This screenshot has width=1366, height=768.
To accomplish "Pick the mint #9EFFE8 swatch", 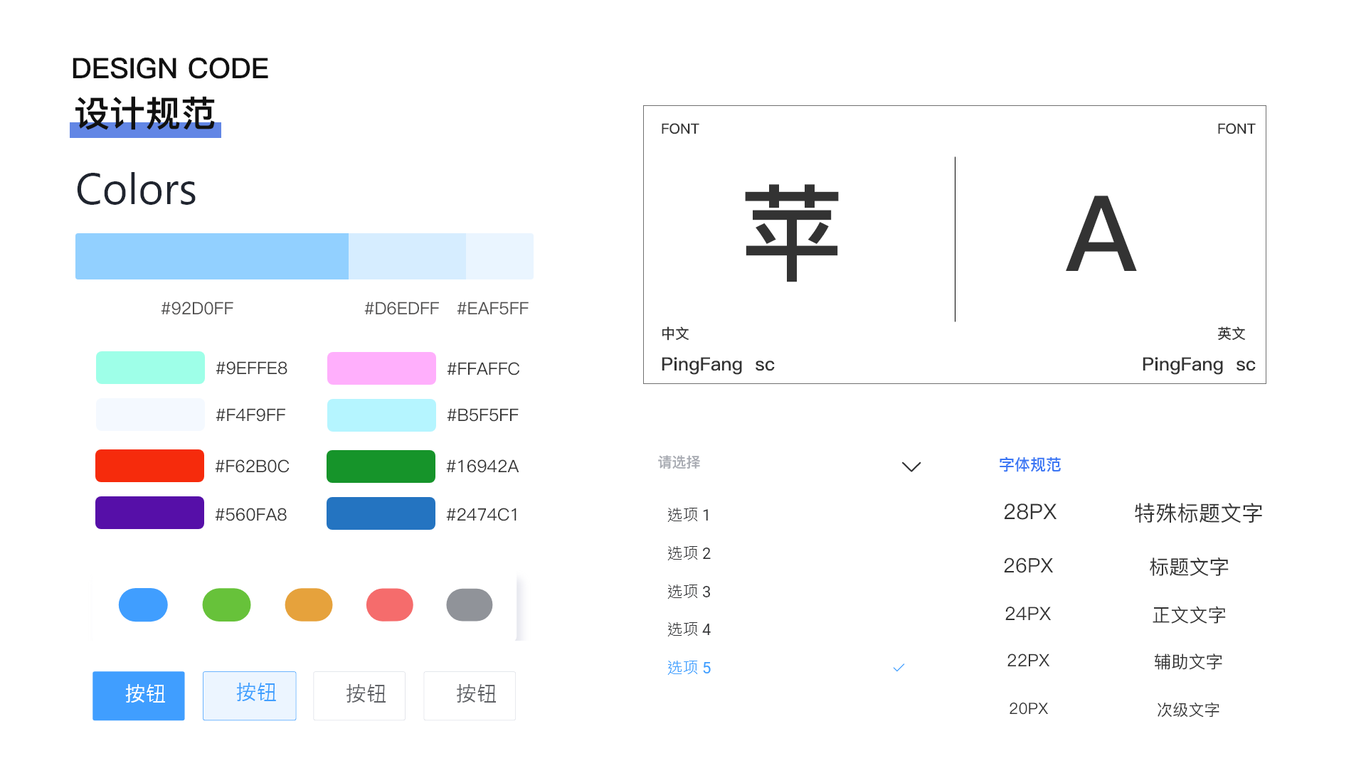I will (x=150, y=368).
